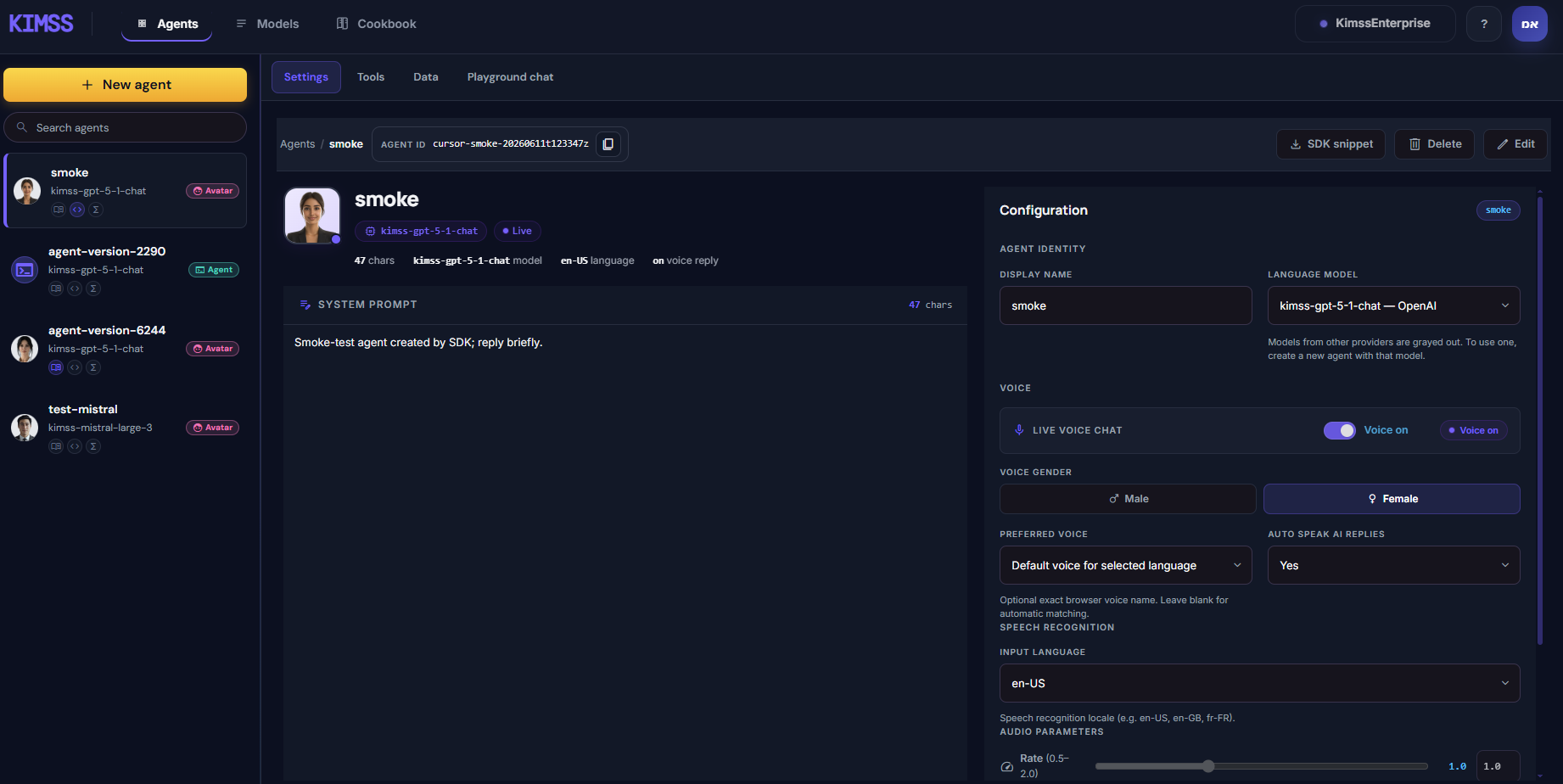
Task: Open the Language Model dropdown
Action: (x=1393, y=305)
